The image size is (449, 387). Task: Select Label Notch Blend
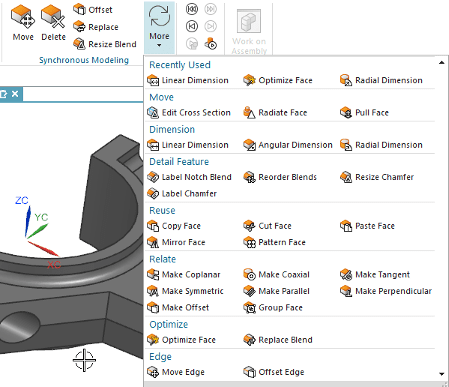[189, 177]
